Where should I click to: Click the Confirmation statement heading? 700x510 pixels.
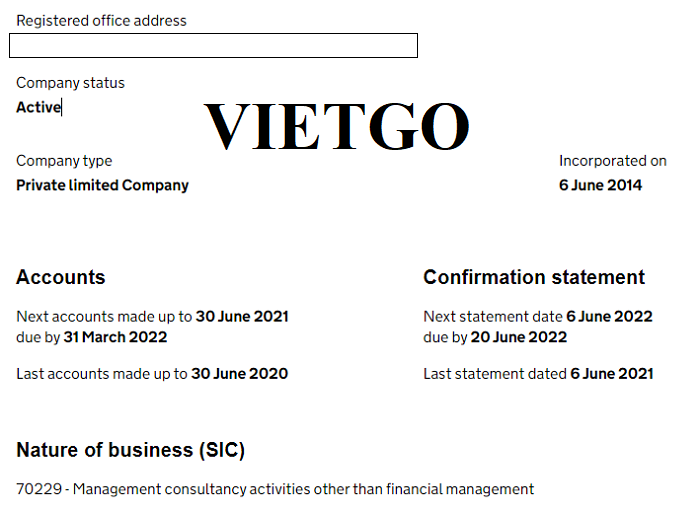(534, 278)
